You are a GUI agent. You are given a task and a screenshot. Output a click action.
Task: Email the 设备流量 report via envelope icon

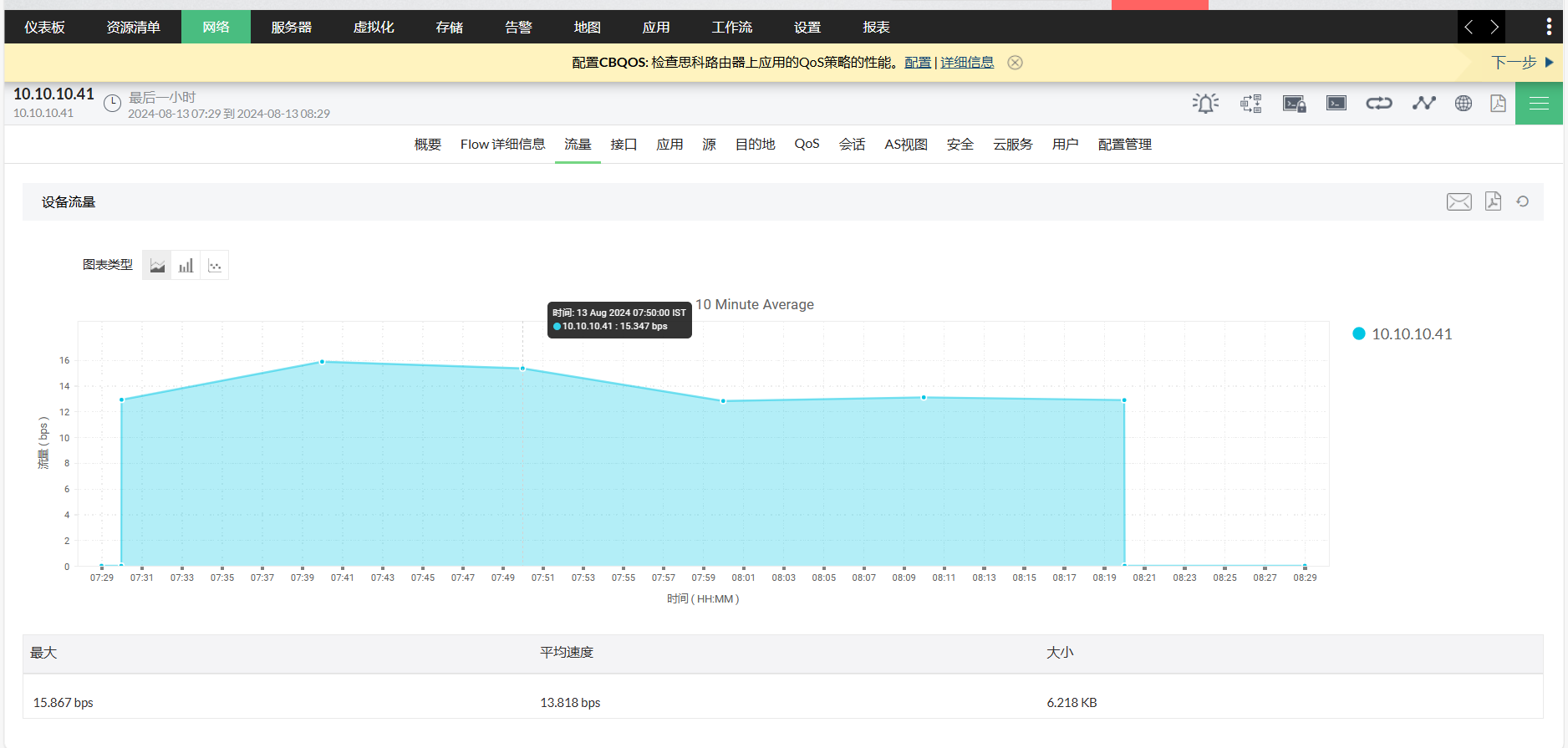click(x=1459, y=202)
